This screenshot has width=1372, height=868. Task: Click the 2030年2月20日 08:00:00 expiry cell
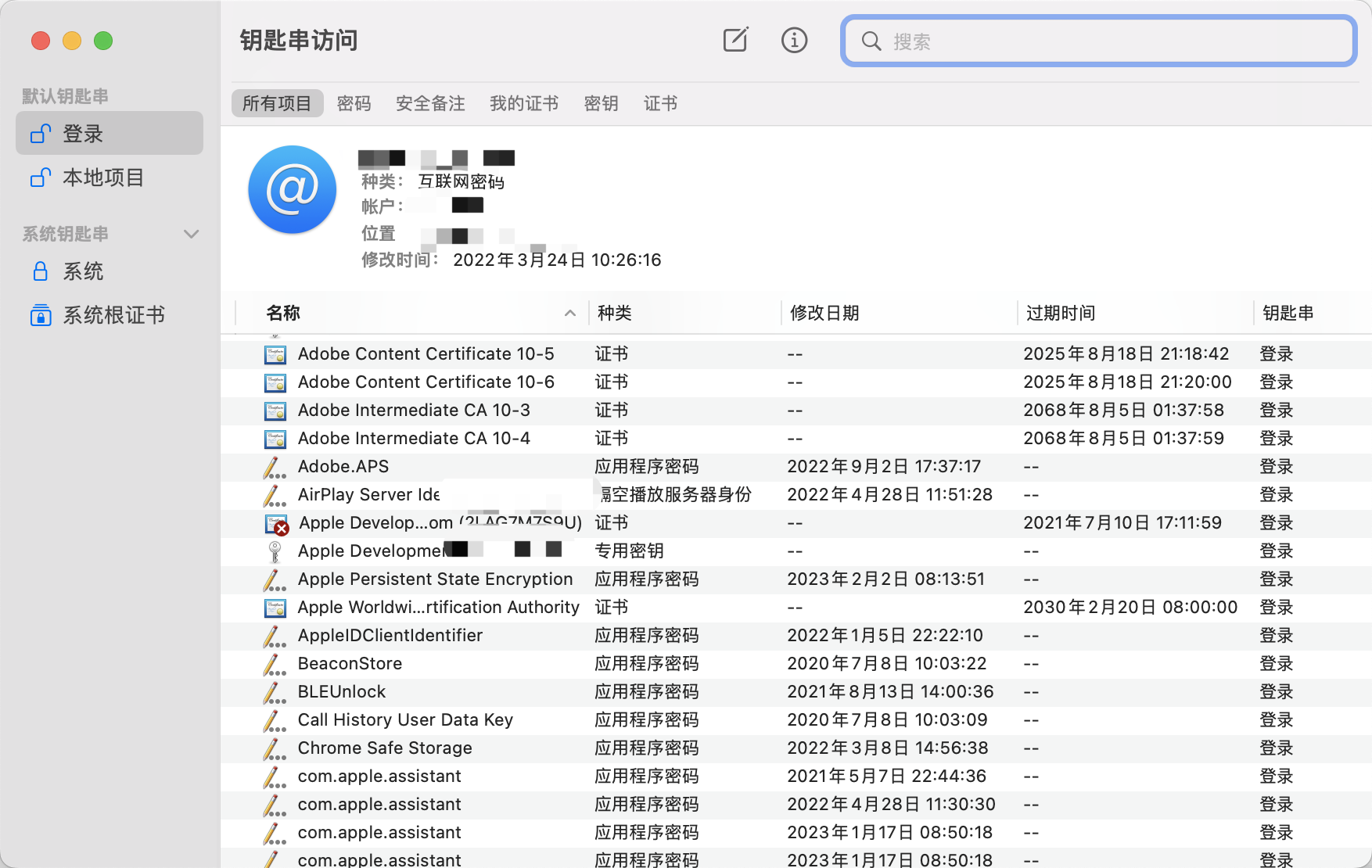1130,607
